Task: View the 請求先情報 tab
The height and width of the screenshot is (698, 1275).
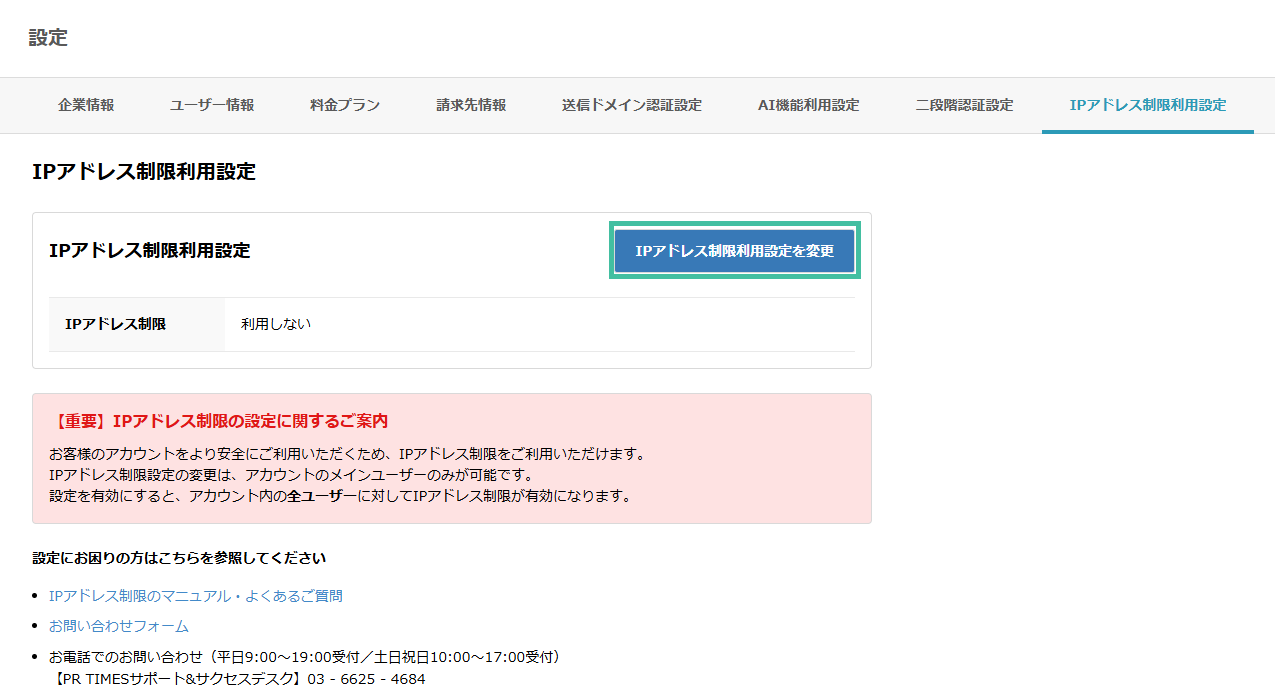Action: [x=468, y=105]
